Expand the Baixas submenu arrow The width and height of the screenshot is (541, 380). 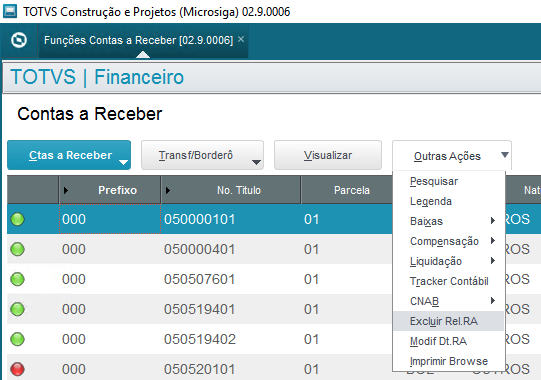click(x=493, y=221)
